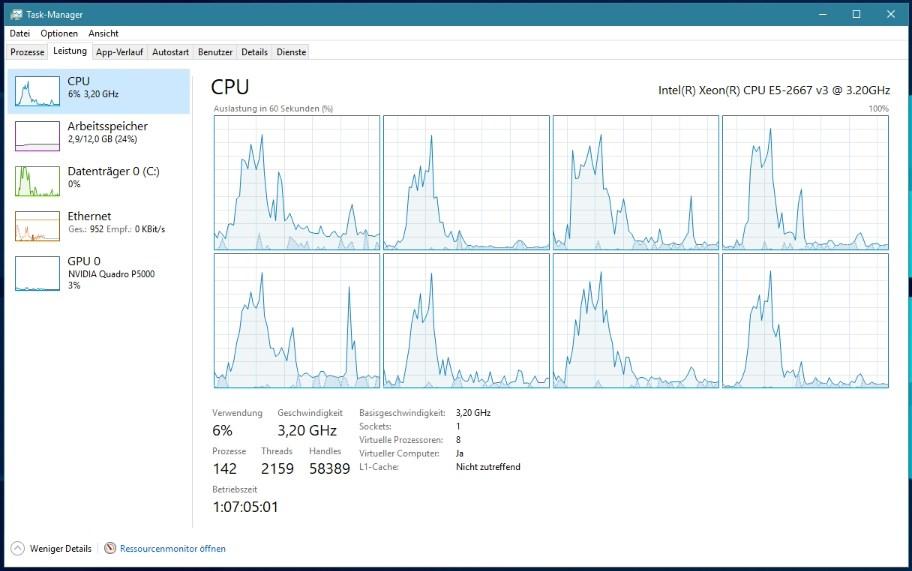Select the CPU mini graph thumbnail
912x571 pixels.
point(37,92)
